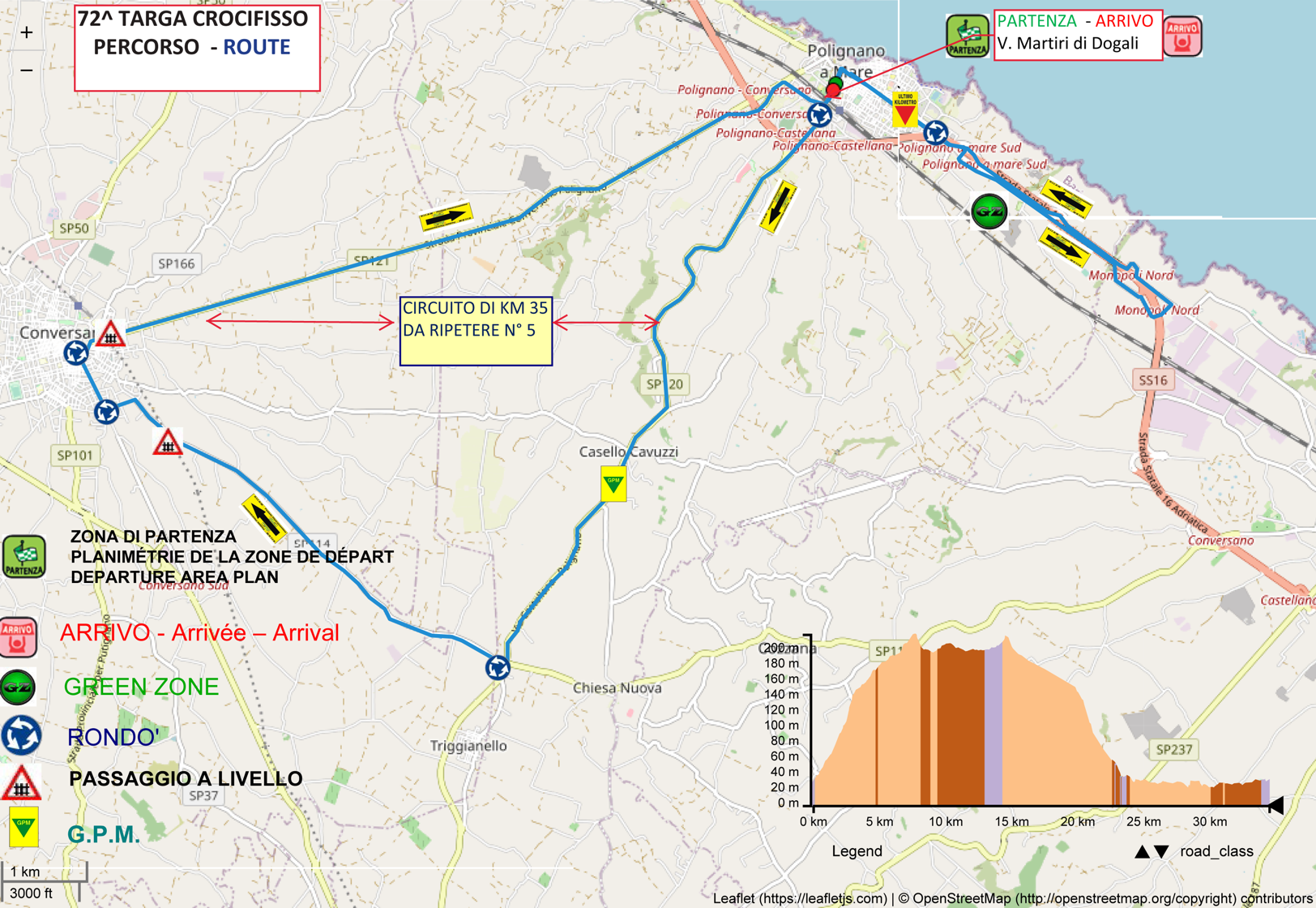Click the Triggianello place label
1316x908 pixels.
[x=468, y=746]
